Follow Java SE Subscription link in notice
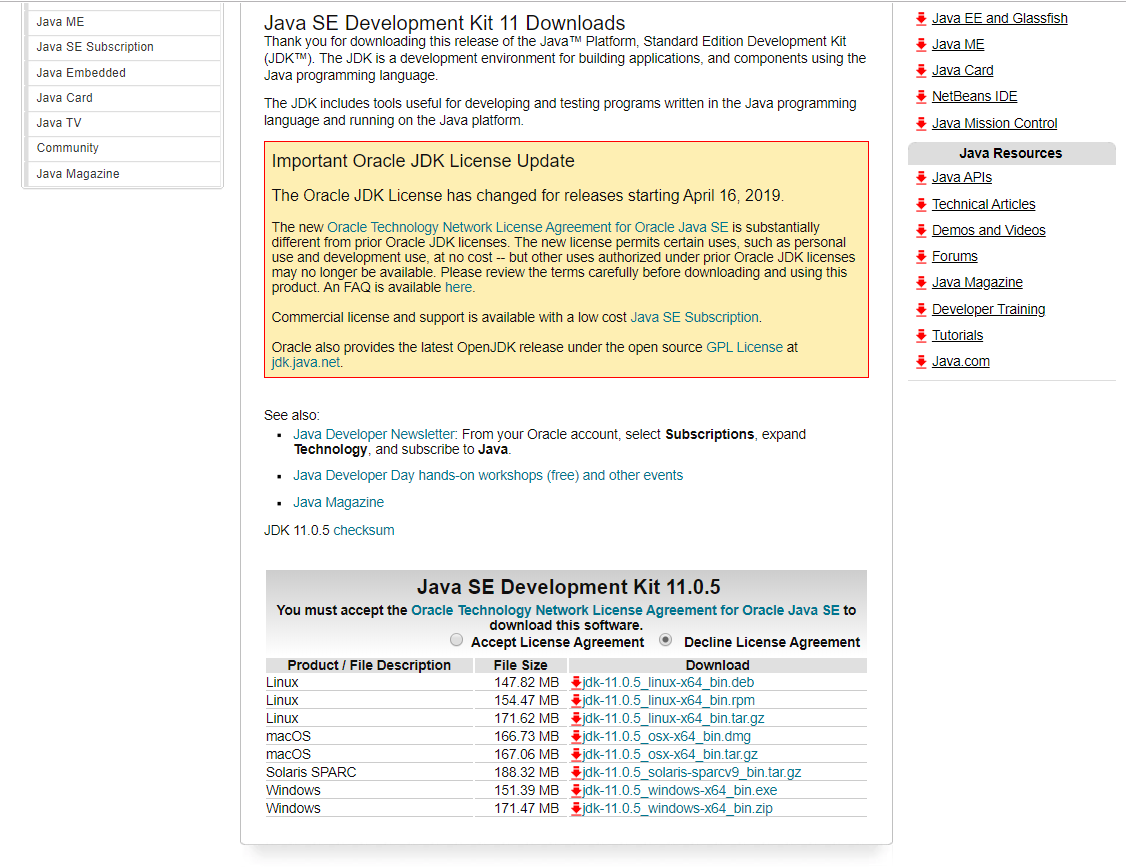1126x868 pixels. [x=694, y=317]
